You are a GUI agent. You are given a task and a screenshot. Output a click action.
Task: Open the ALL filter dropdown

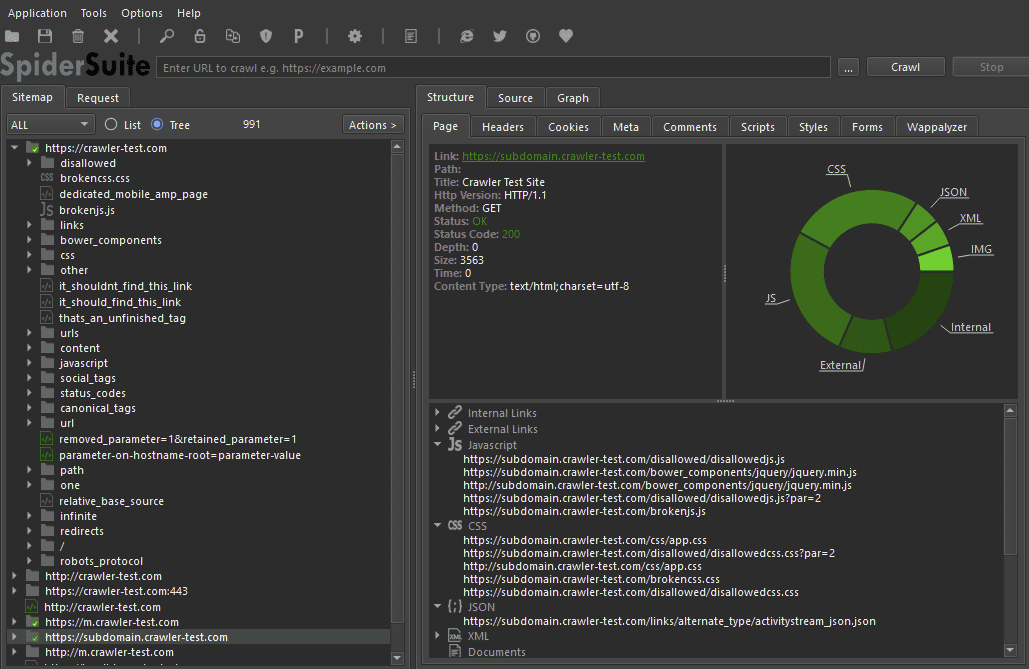[x=50, y=125]
